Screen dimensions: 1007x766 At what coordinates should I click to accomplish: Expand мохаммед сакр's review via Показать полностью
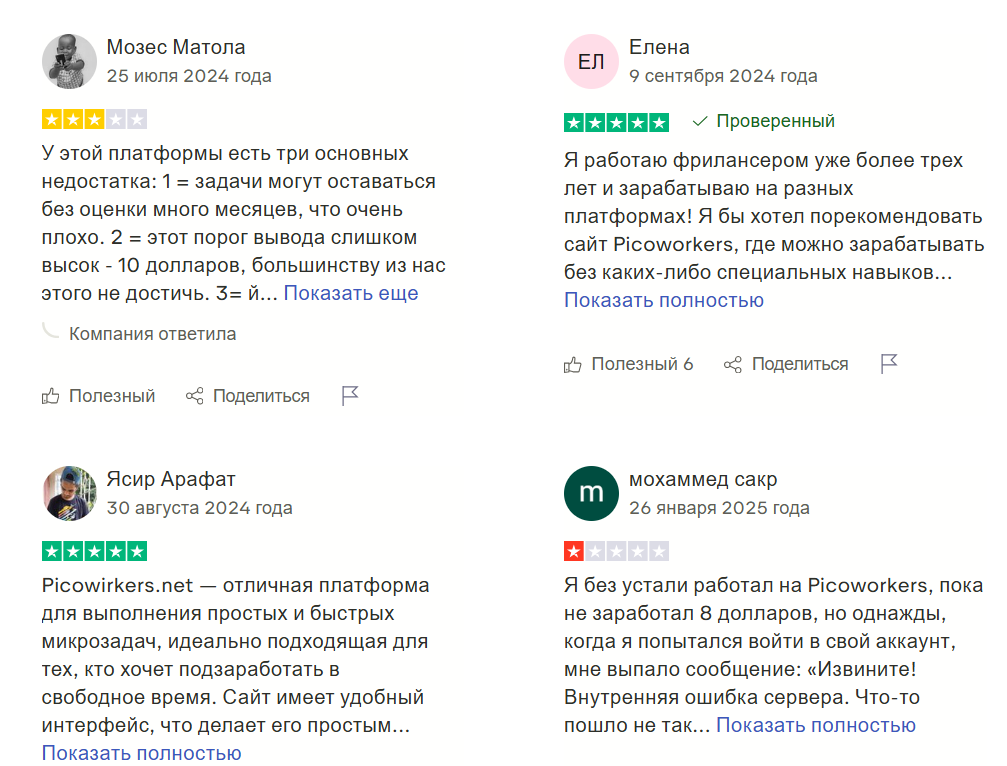(x=815, y=725)
